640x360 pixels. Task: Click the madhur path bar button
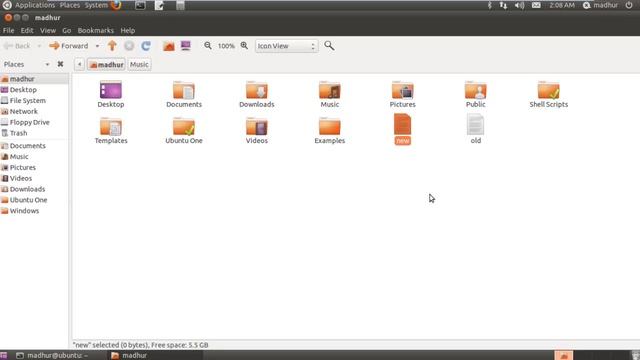[106, 64]
